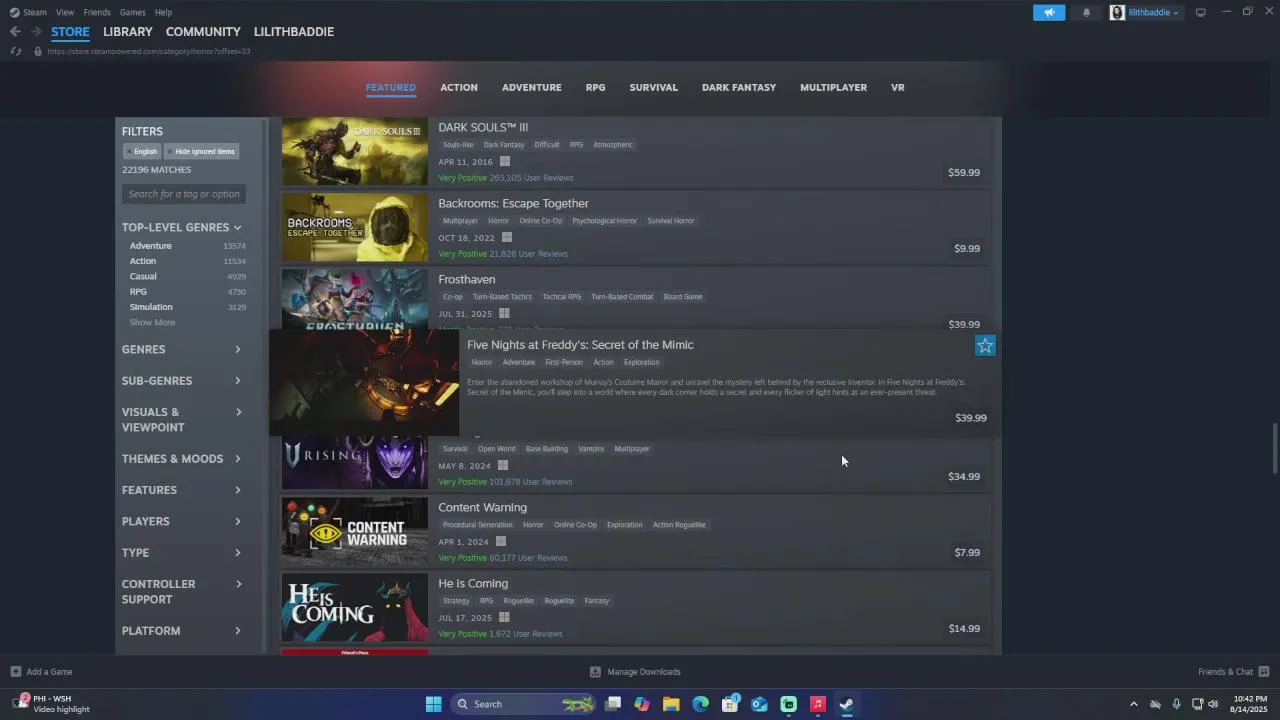Filter by Simulation genre
1280x720 pixels.
pyautogui.click(x=151, y=307)
